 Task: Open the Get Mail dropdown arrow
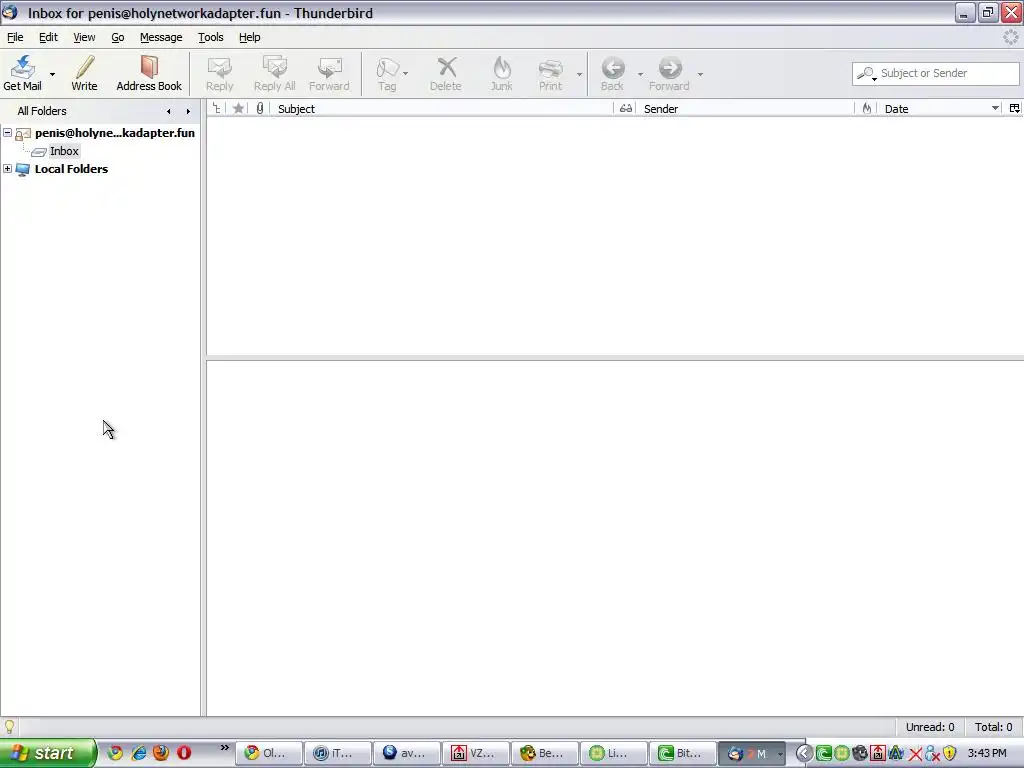click(x=52, y=74)
